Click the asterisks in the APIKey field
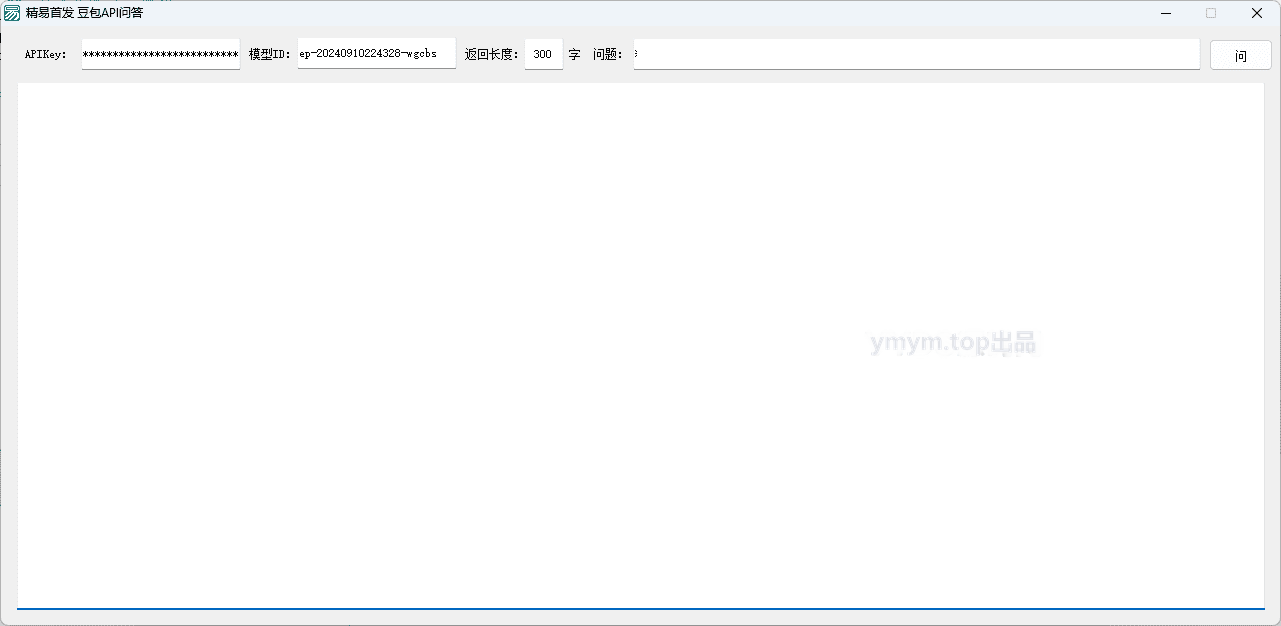 160,54
